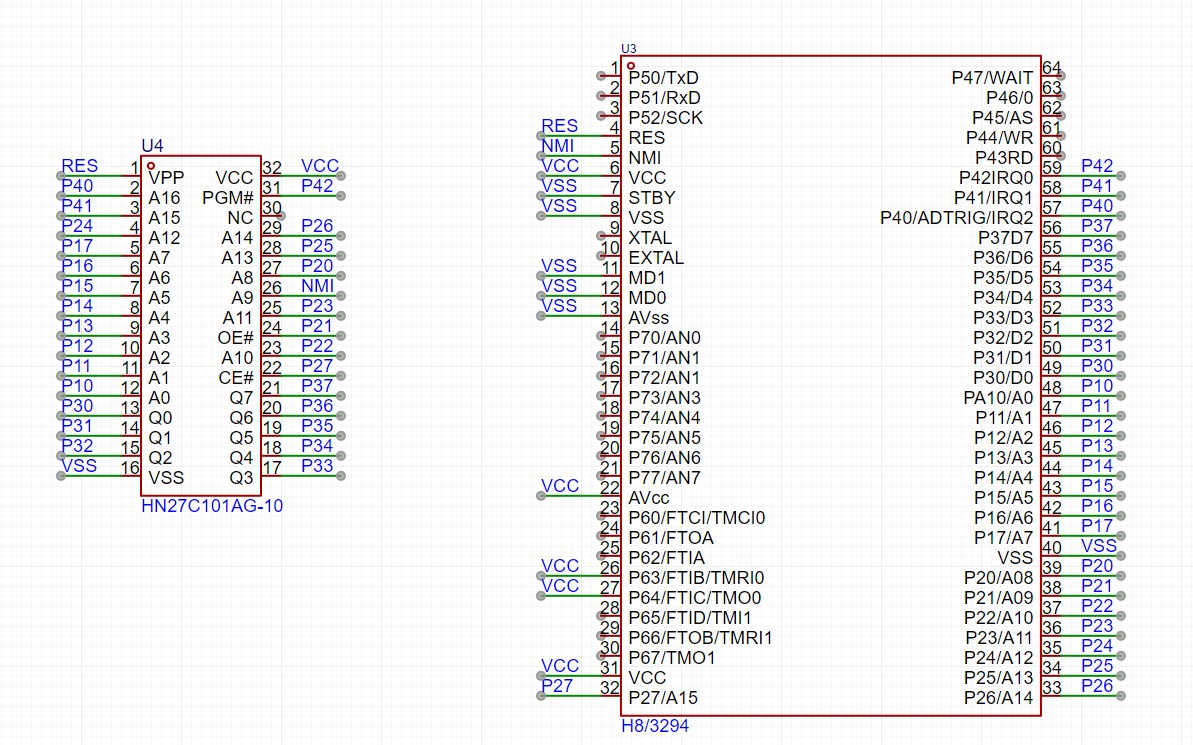Select the P27/A15 pin on U3
The image size is (1193, 745).
pyautogui.click(x=663, y=698)
